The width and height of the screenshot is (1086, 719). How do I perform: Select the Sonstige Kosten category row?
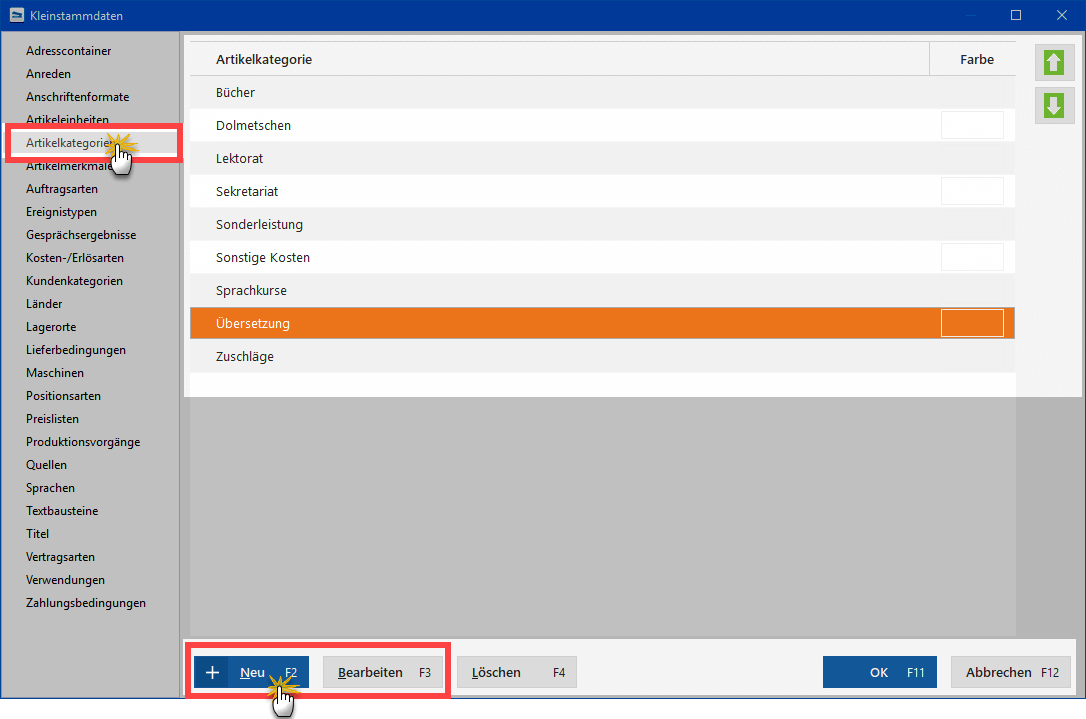click(x=602, y=258)
